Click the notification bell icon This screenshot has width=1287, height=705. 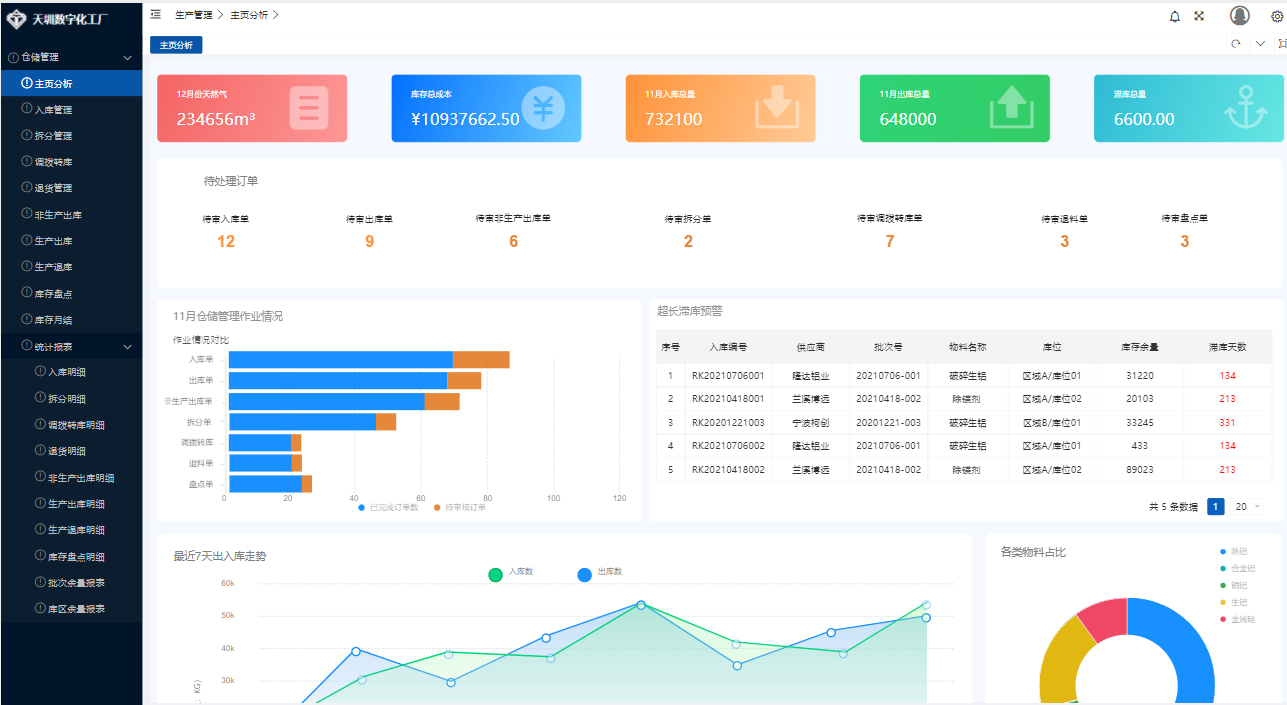pos(1174,16)
